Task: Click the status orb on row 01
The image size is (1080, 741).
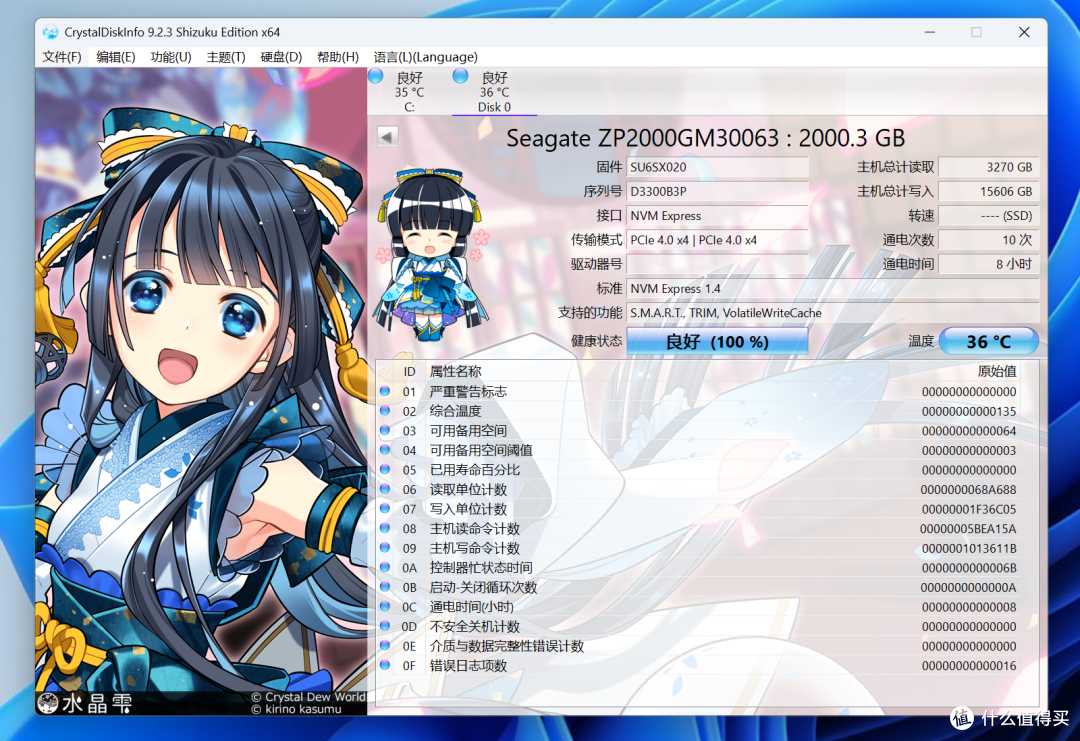Action: click(385, 390)
